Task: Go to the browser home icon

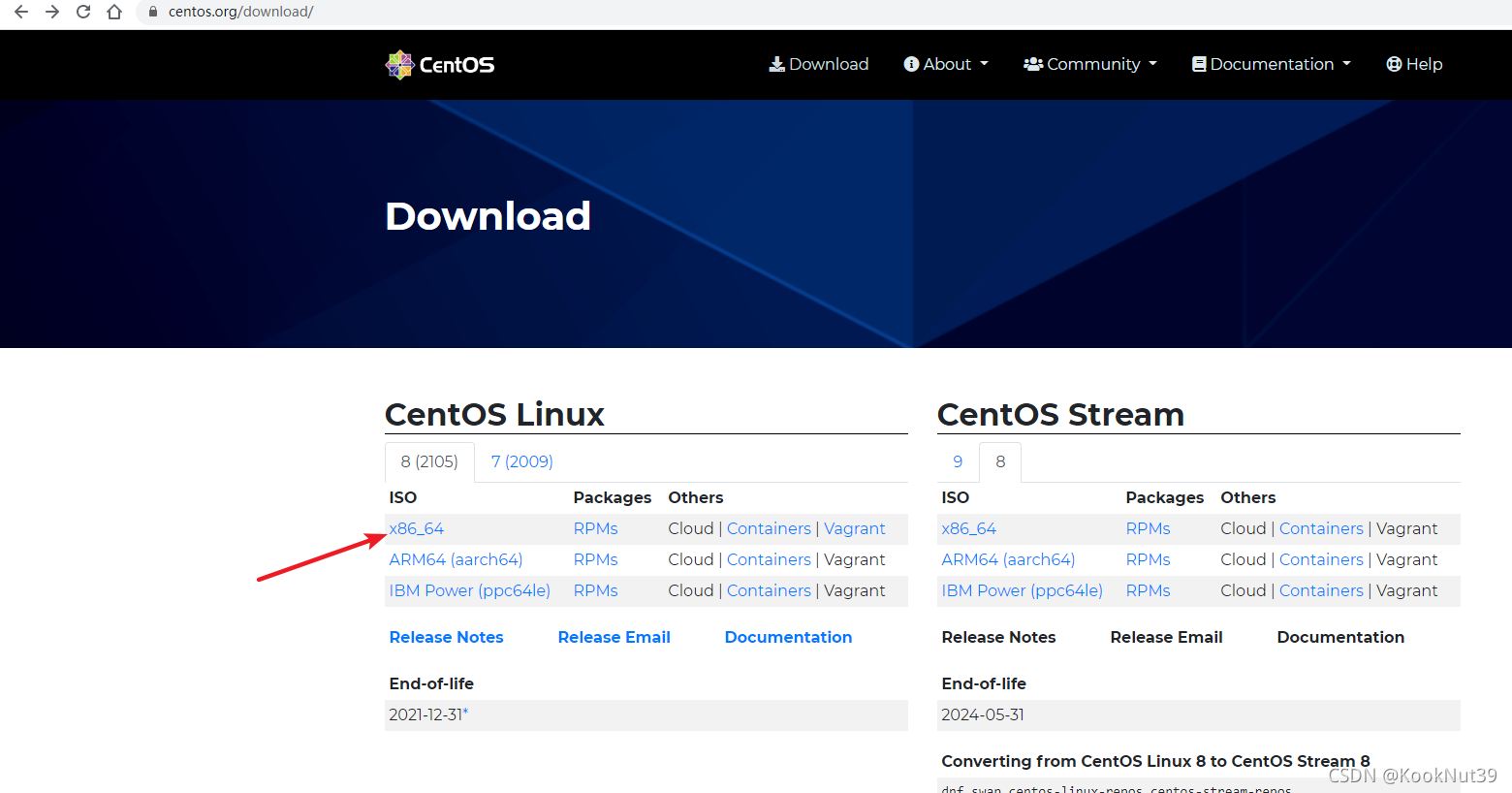Action: [114, 12]
